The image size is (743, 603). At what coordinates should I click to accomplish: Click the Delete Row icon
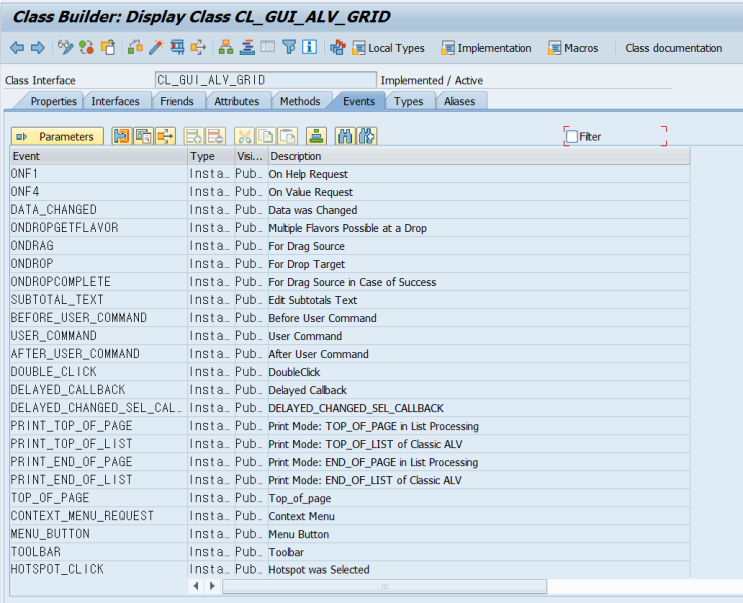click(x=216, y=136)
